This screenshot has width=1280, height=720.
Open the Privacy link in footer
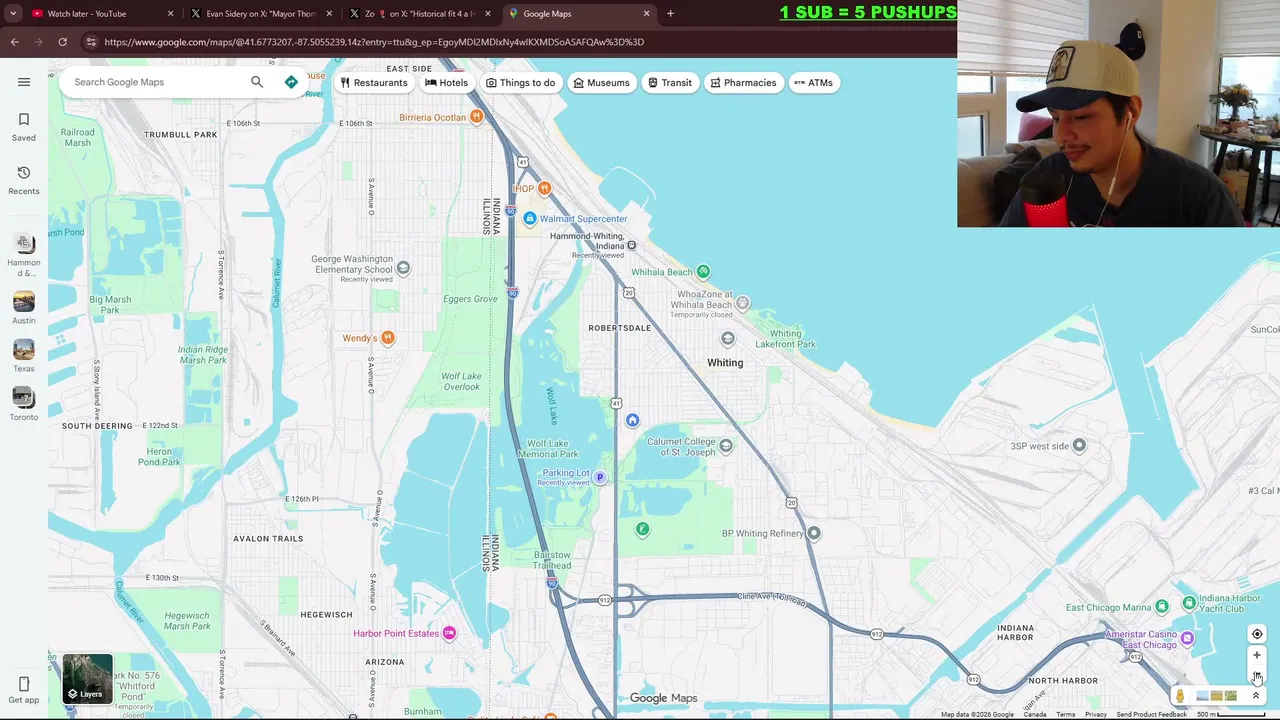1096,714
